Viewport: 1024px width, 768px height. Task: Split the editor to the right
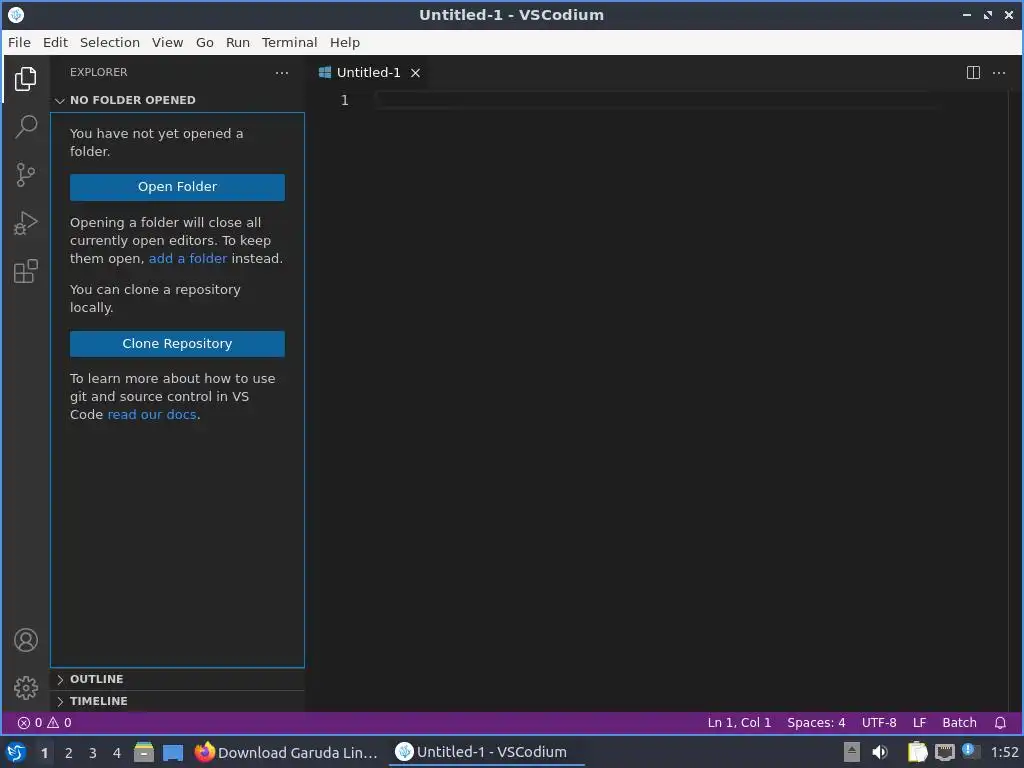click(x=973, y=72)
